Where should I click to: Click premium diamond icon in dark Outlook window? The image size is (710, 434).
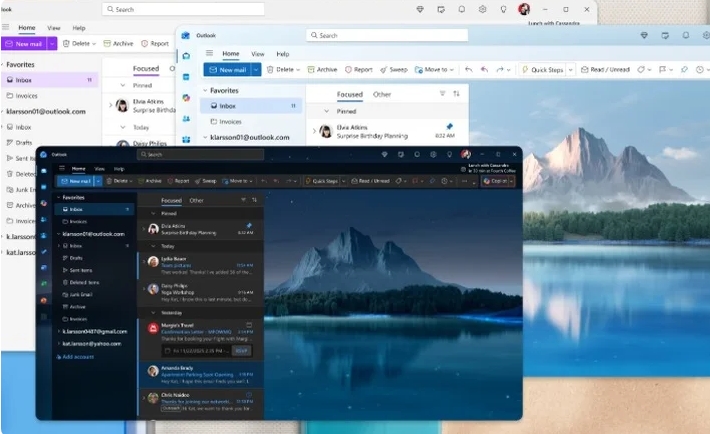384,154
